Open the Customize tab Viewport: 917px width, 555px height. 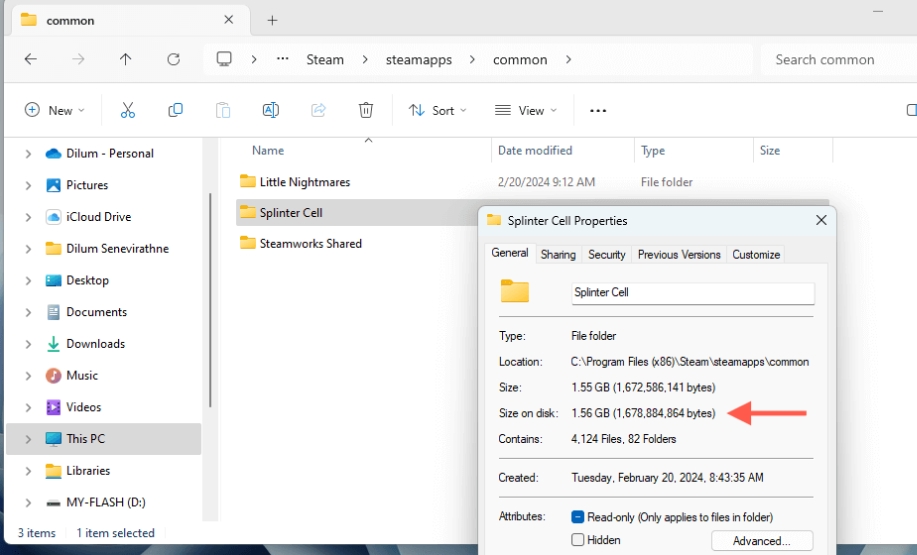[x=756, y=254]
